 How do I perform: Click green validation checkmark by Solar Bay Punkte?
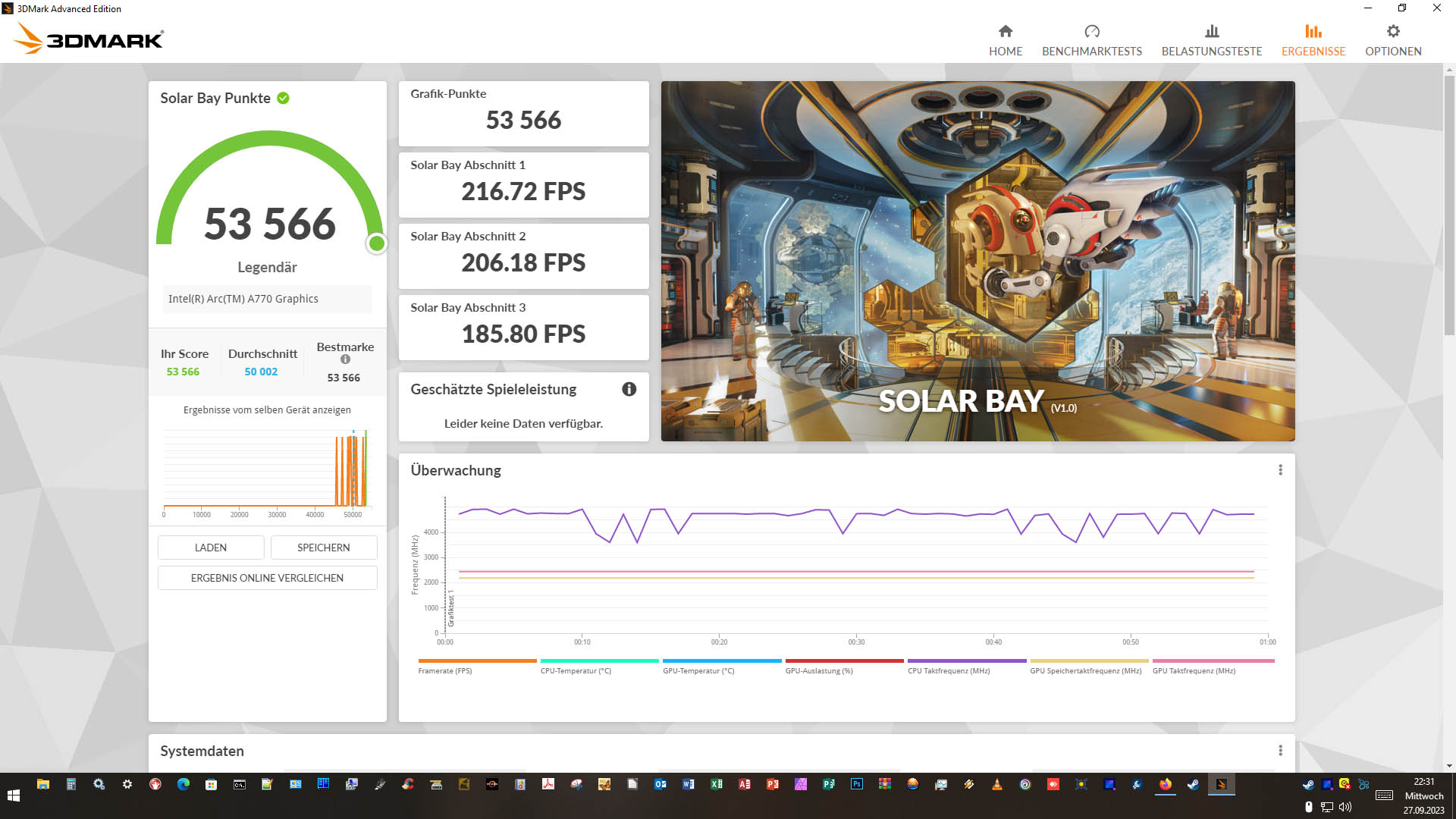(283, 98)
